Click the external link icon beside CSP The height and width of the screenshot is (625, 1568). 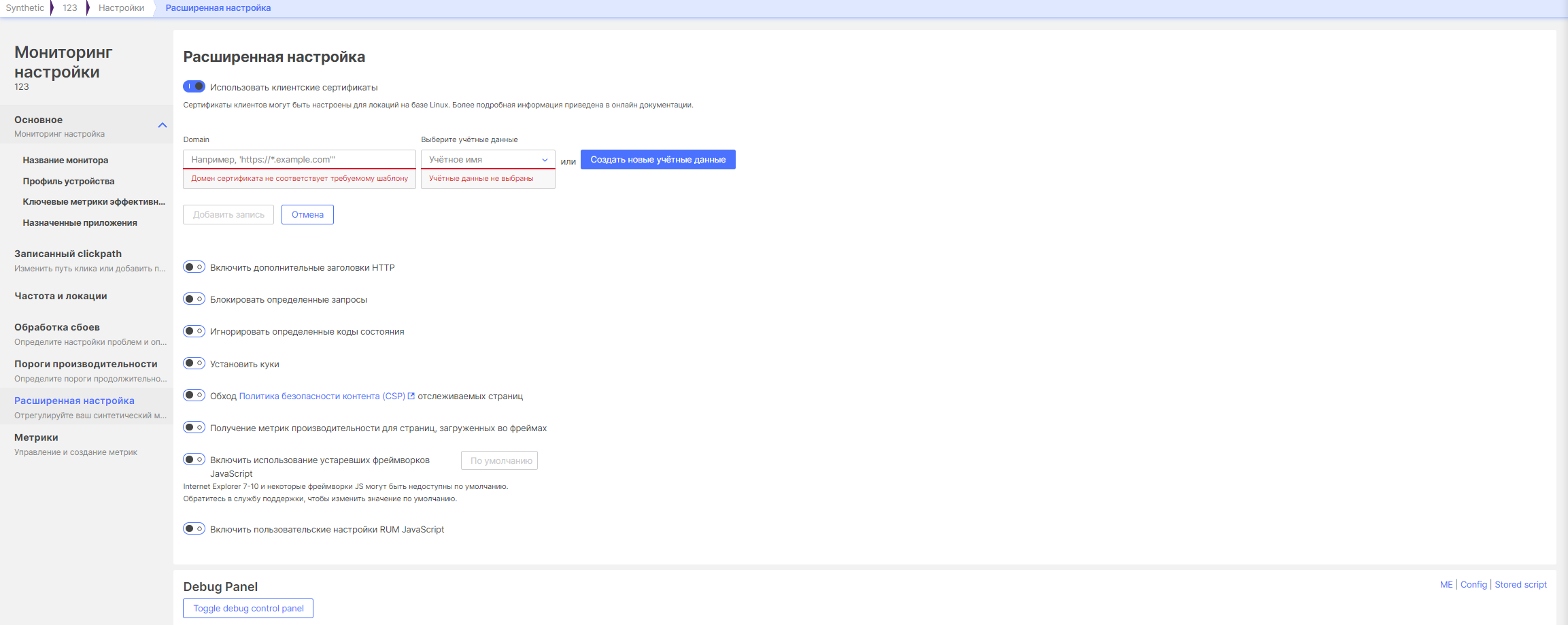point(411,396)
